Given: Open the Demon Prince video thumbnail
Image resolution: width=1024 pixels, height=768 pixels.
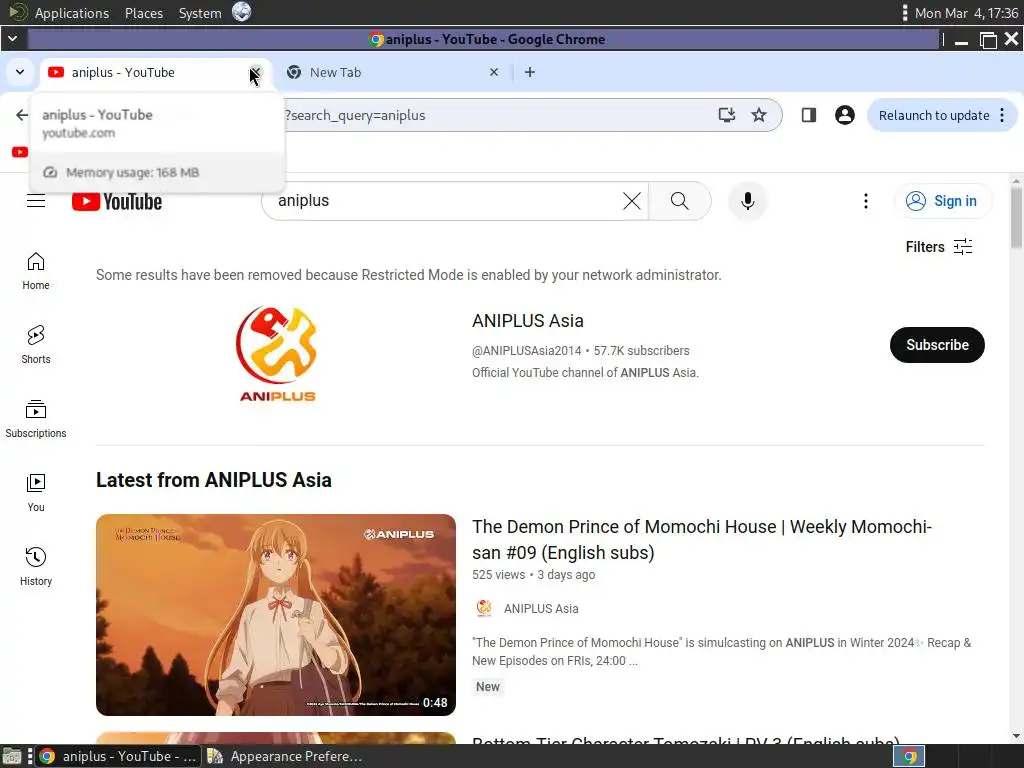Looking at the screenshot, I should (276, 615).
